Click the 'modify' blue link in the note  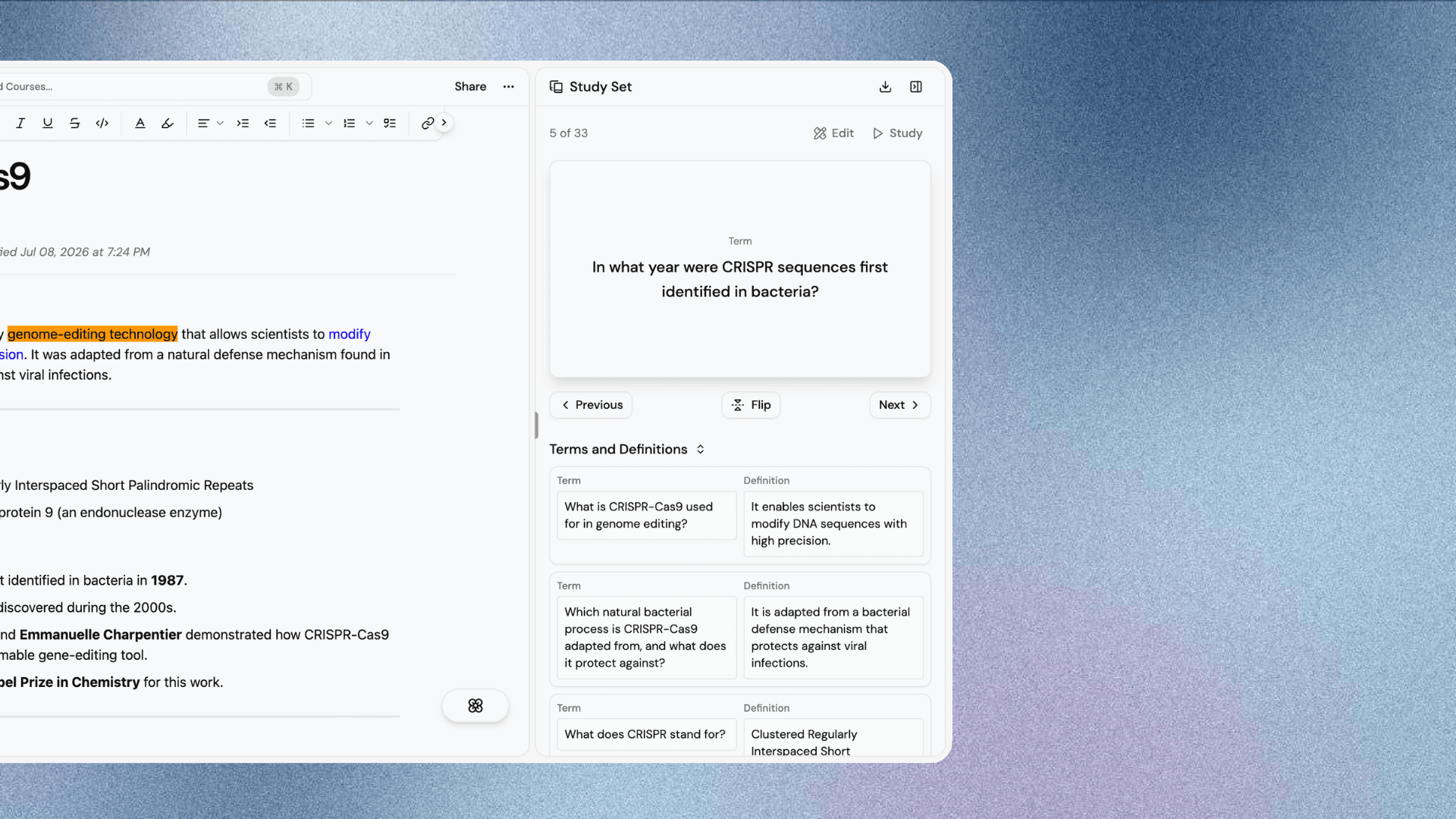350,334
